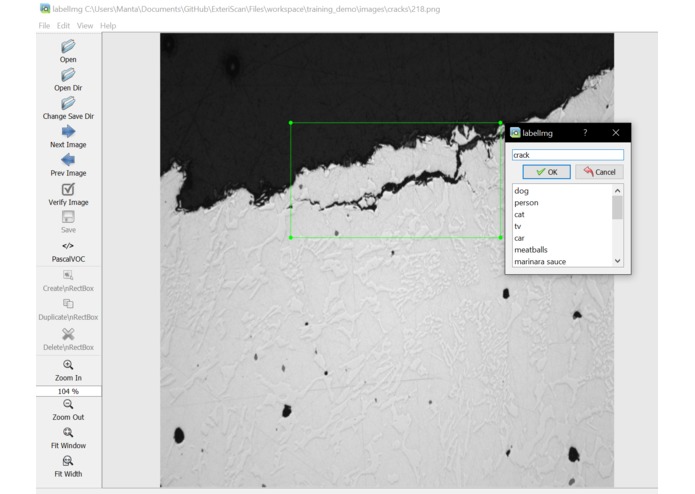Select tv in the label list
The width and height of the screenshot is (695, 494).
tap(562, 226)
